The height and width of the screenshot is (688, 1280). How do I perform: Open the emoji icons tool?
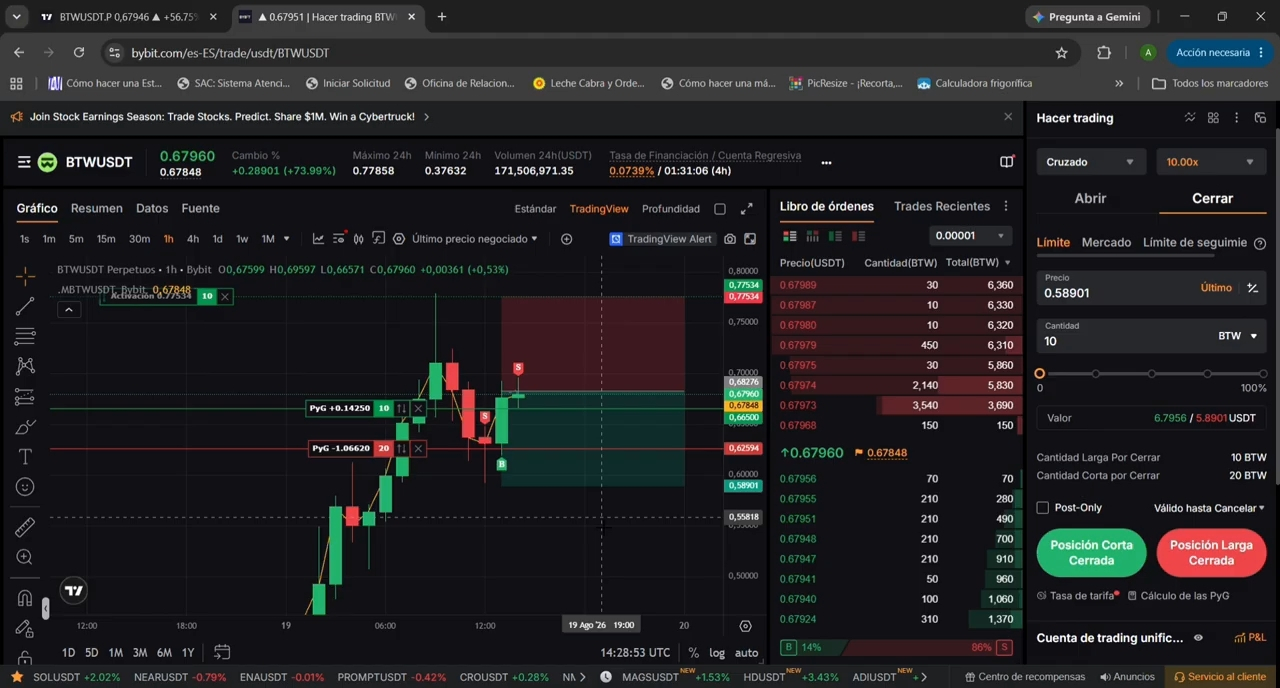pos(25,487)
